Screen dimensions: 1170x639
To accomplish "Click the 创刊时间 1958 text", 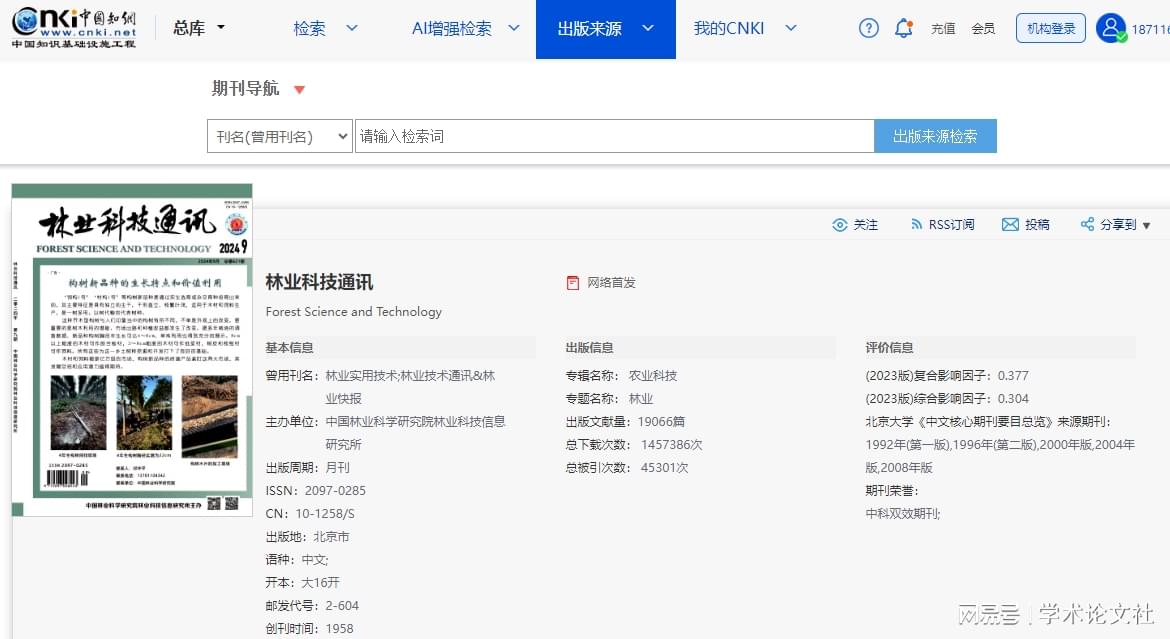I will coord(310,629).
